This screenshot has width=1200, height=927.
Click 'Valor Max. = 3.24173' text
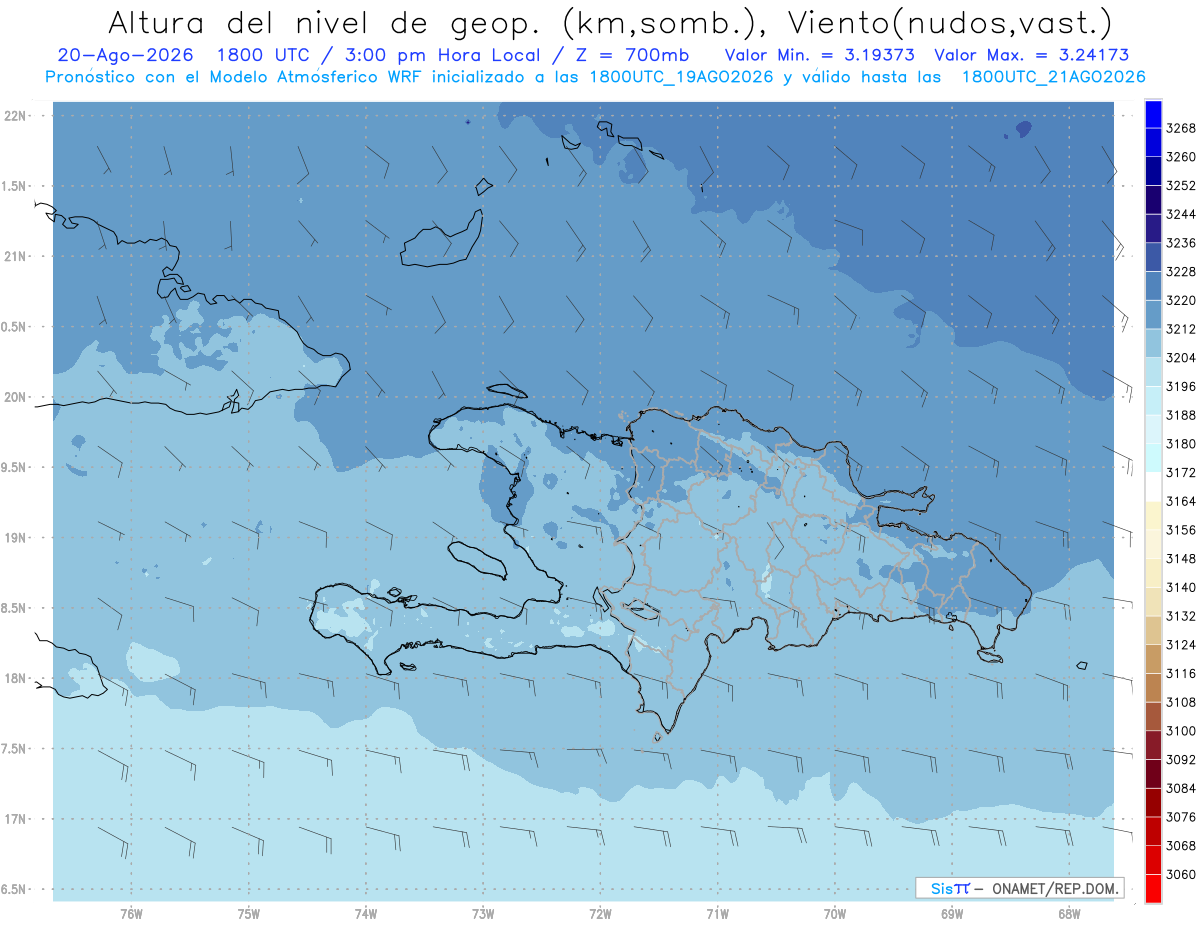pos(1032,55)
